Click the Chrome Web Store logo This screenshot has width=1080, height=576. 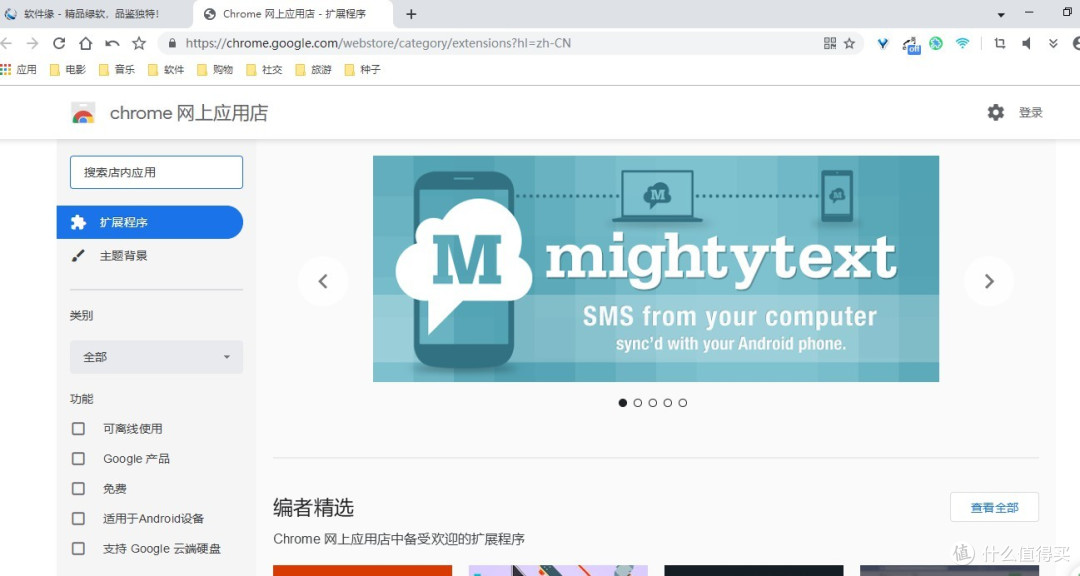(83, 113)
